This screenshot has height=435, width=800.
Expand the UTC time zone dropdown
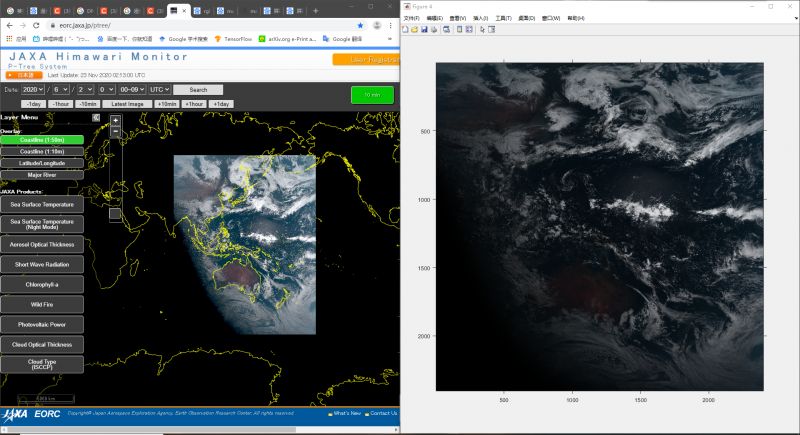pos(162,90)
